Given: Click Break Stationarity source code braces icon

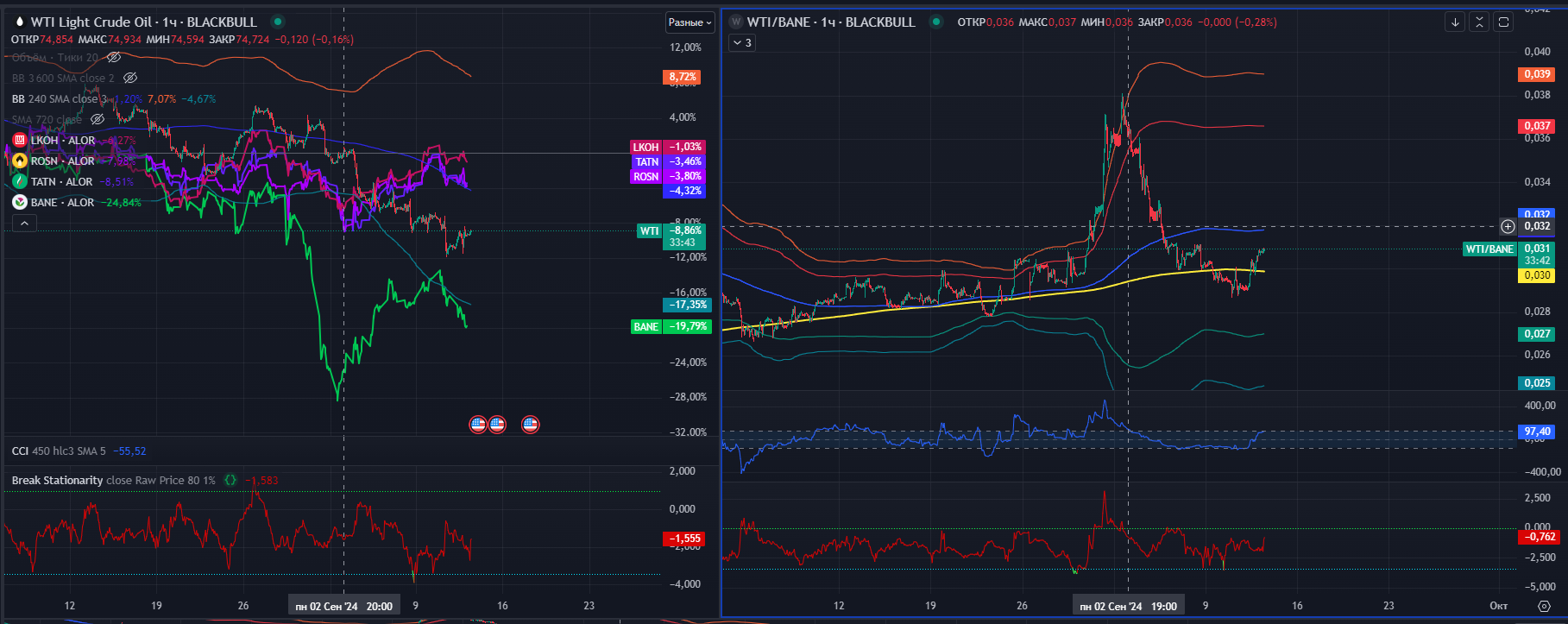Looking at the screenshot, I should pyautogui.click(x=230, y=480).
